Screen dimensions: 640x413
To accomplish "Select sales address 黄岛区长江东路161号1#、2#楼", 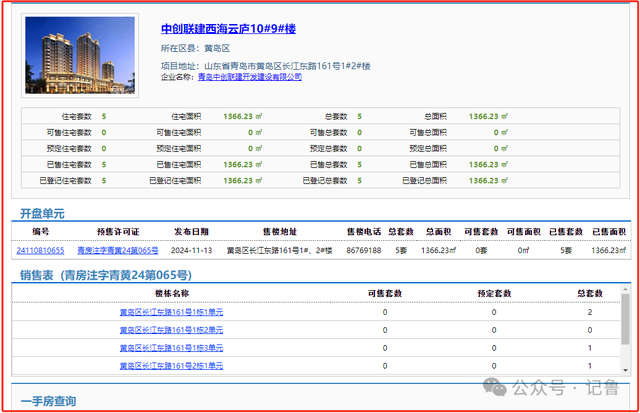I will point(280,251).
